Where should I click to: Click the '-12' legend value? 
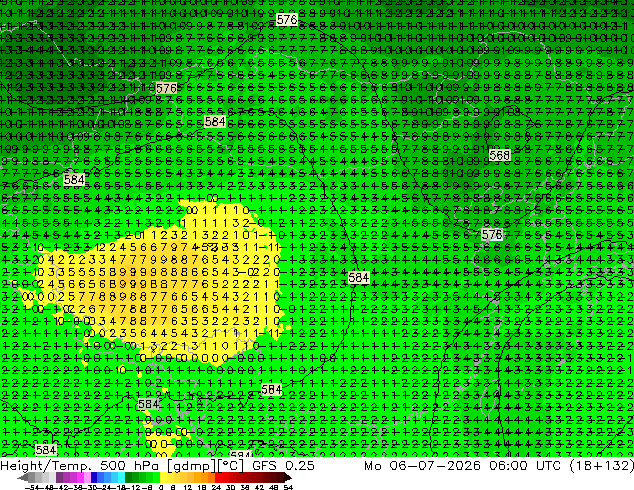133,487
